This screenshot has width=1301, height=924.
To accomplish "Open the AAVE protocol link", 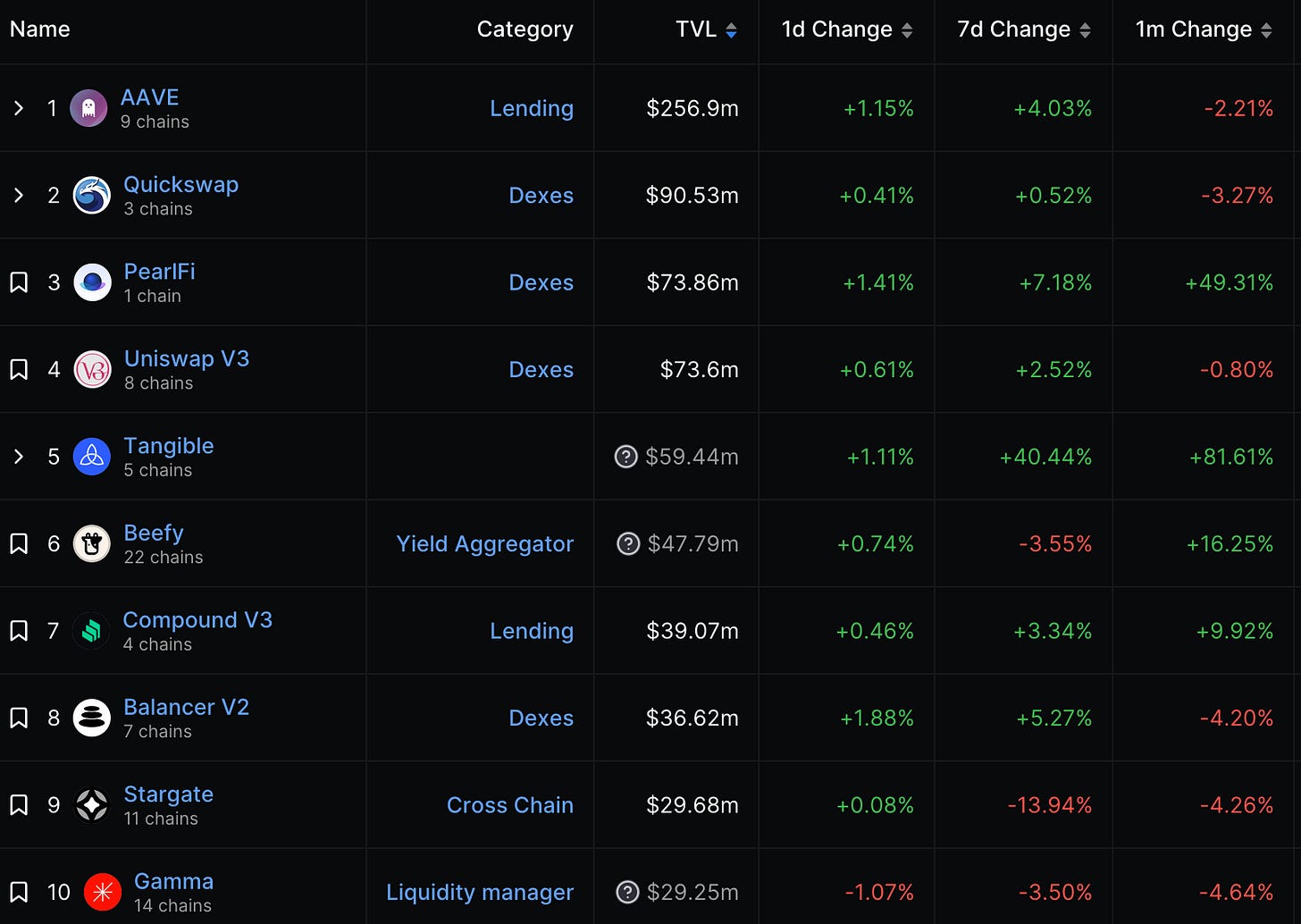I will click(150, 97).
